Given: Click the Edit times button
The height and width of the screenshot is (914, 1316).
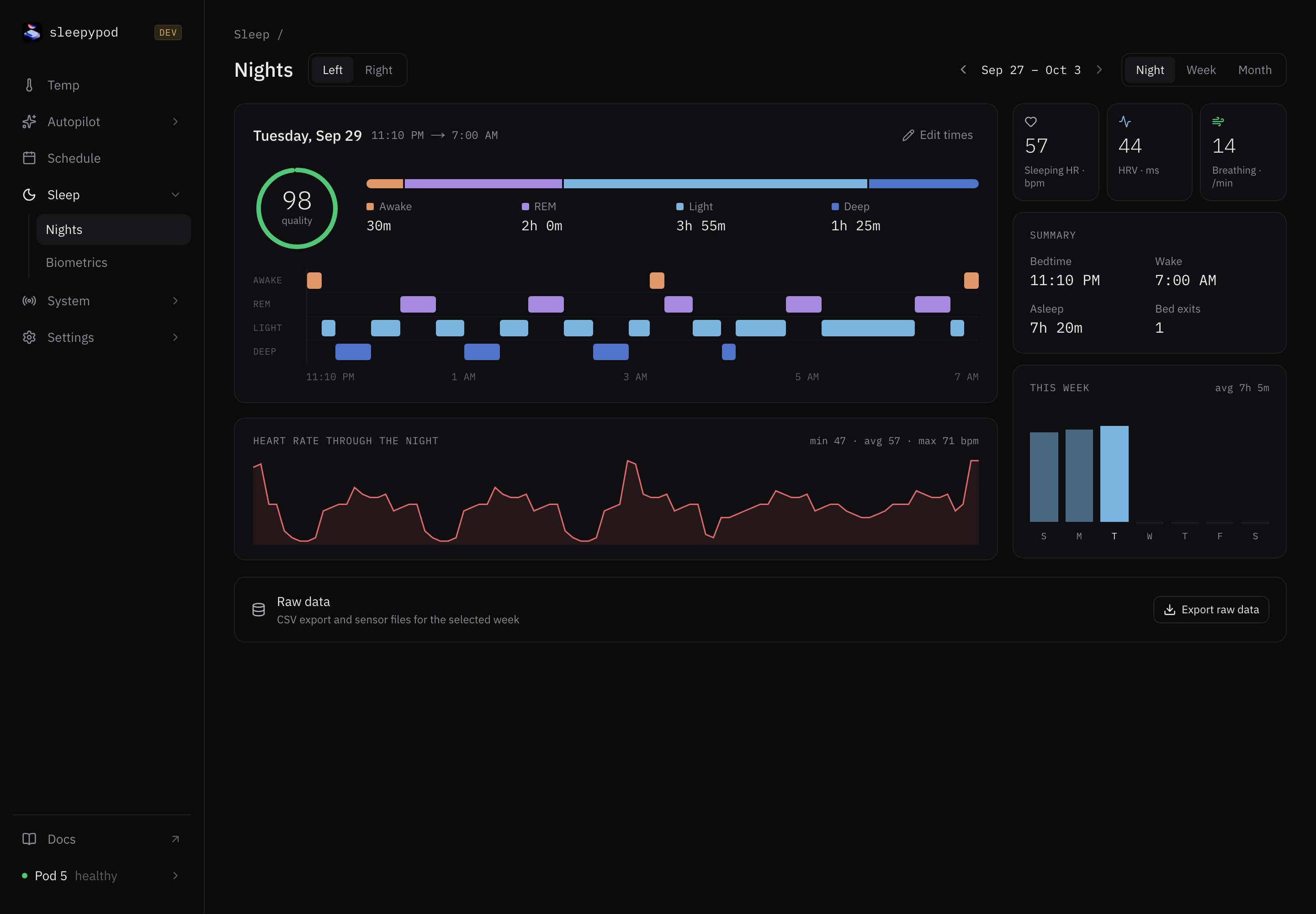Looking at the screenshot, I should click(x=938, y=135).
